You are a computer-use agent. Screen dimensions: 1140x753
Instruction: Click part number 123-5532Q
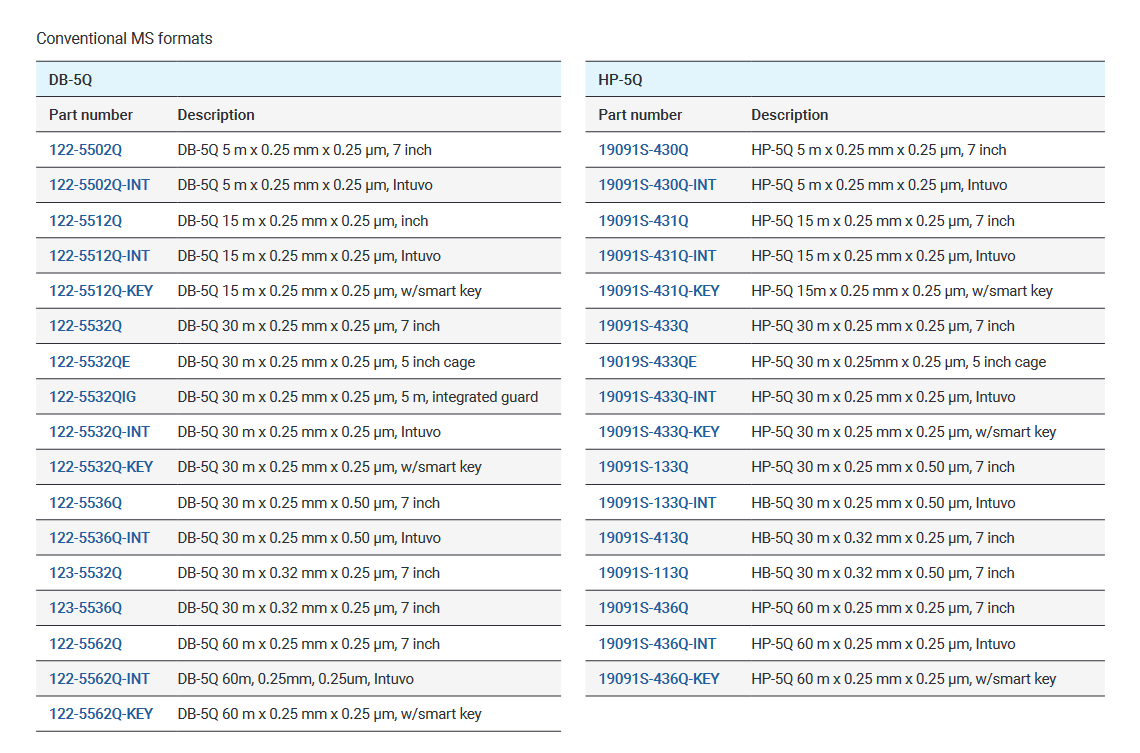[x=85, y=573]
